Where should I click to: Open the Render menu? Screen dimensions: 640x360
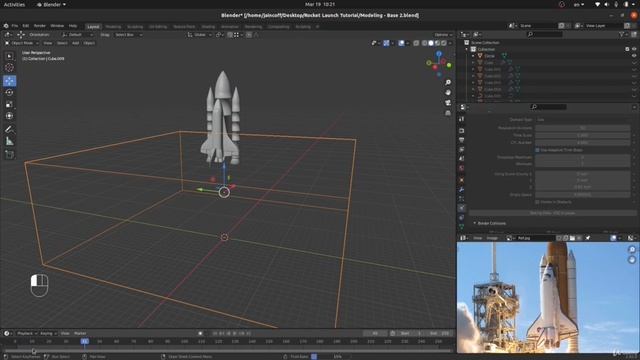pyautogui.click(x=40, y=26)
